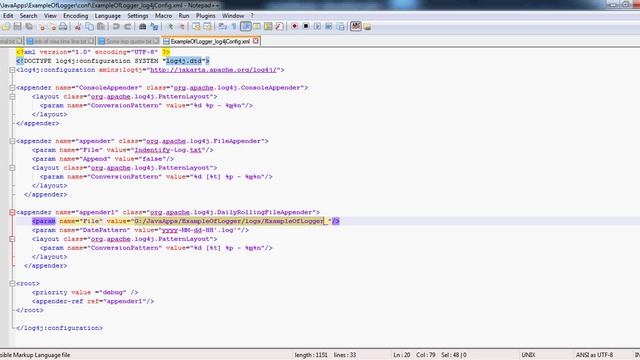Open the Edit menu
Viewport: 640px width, 360px height.
click(8, 16)
